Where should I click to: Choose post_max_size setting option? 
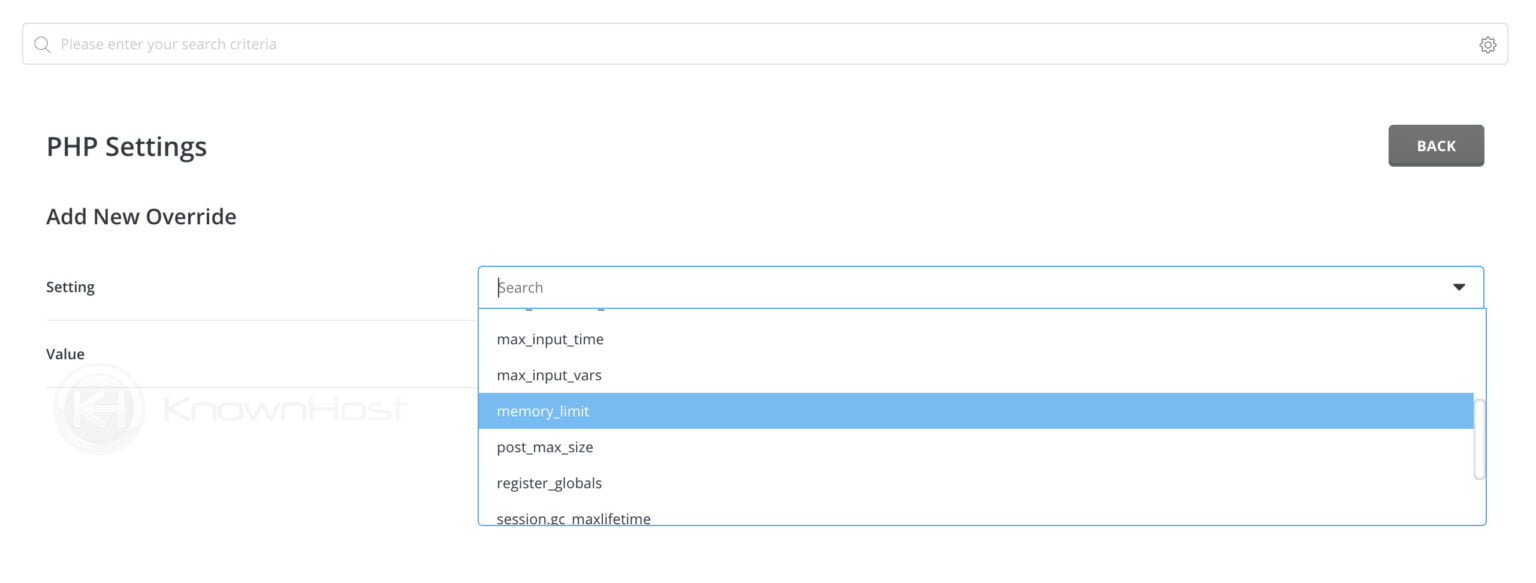[545, 447]
